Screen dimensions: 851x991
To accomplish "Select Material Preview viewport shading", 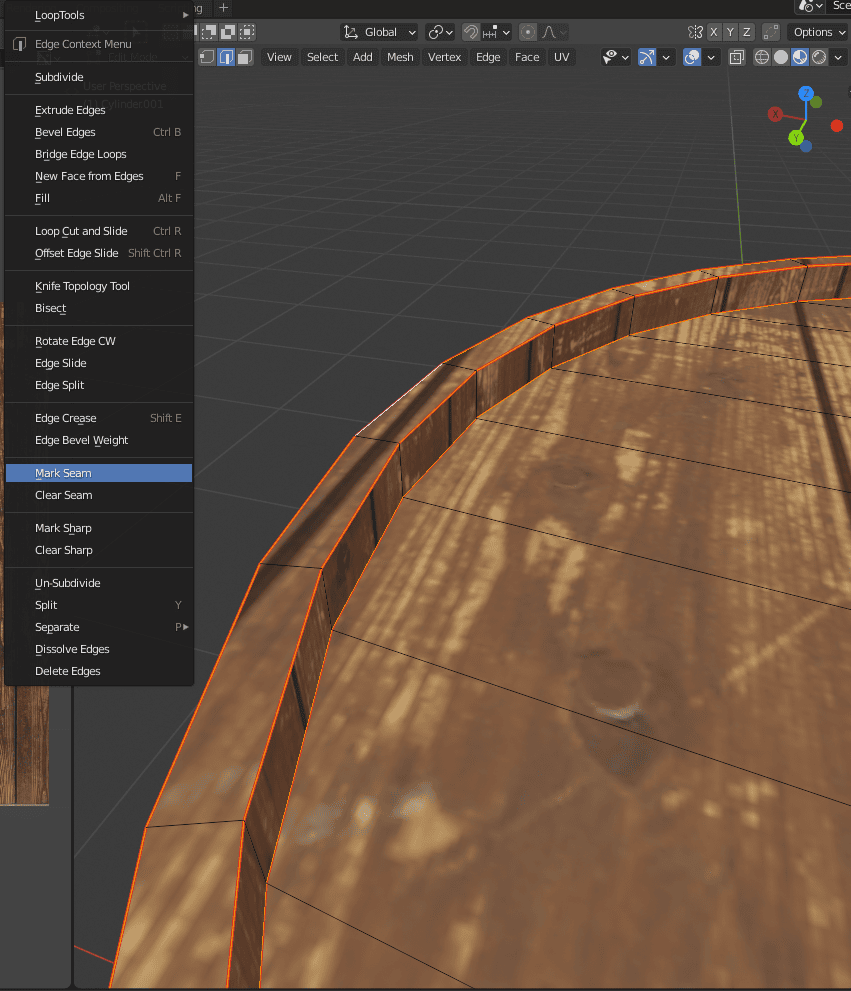I will (x=800, y=57).
